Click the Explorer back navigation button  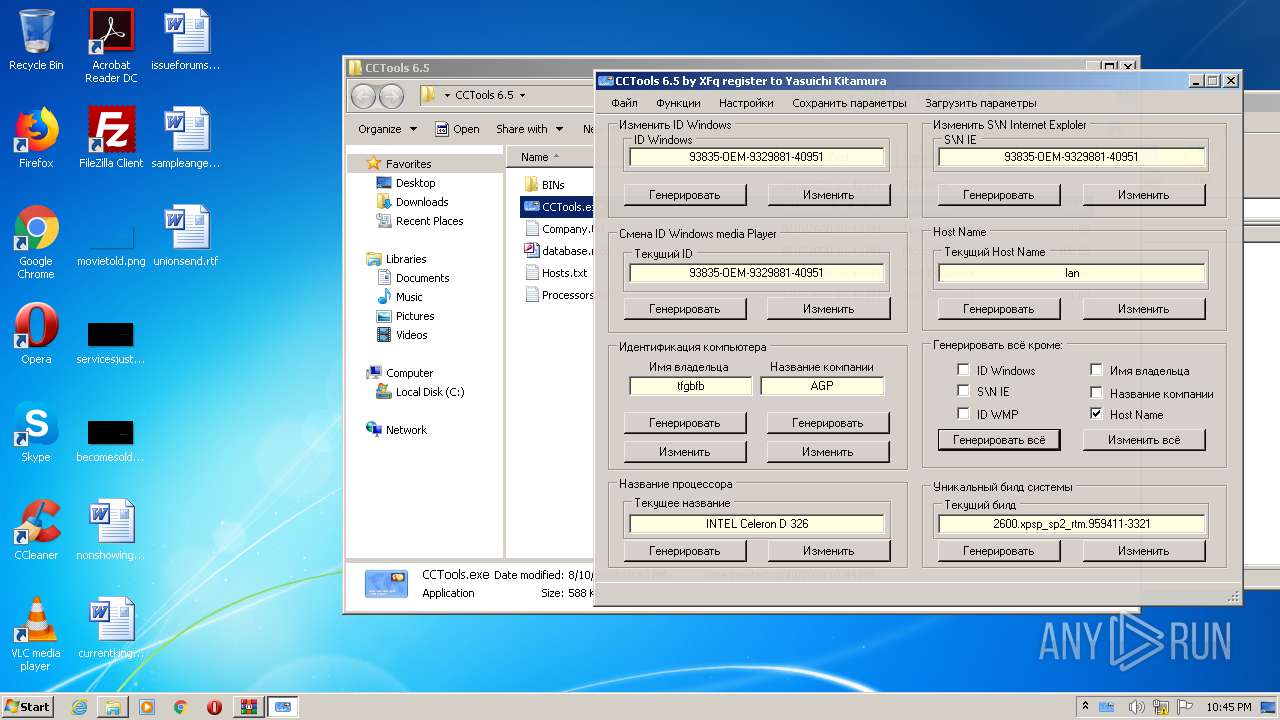coord(364,96)
